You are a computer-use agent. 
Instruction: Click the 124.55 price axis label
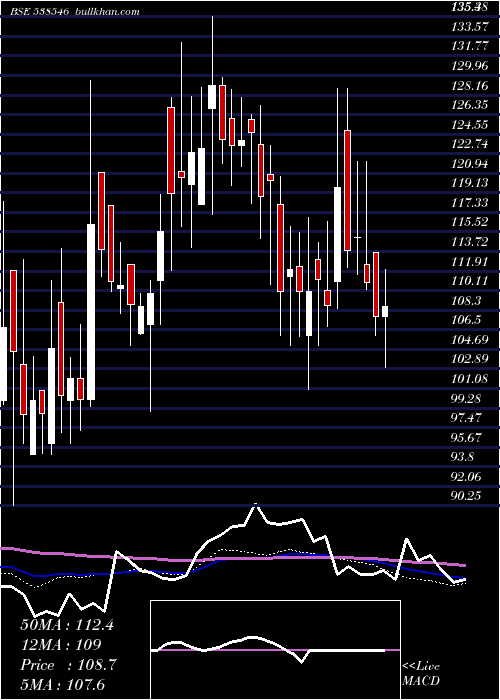pyautogui.click(x=469, y=125)
